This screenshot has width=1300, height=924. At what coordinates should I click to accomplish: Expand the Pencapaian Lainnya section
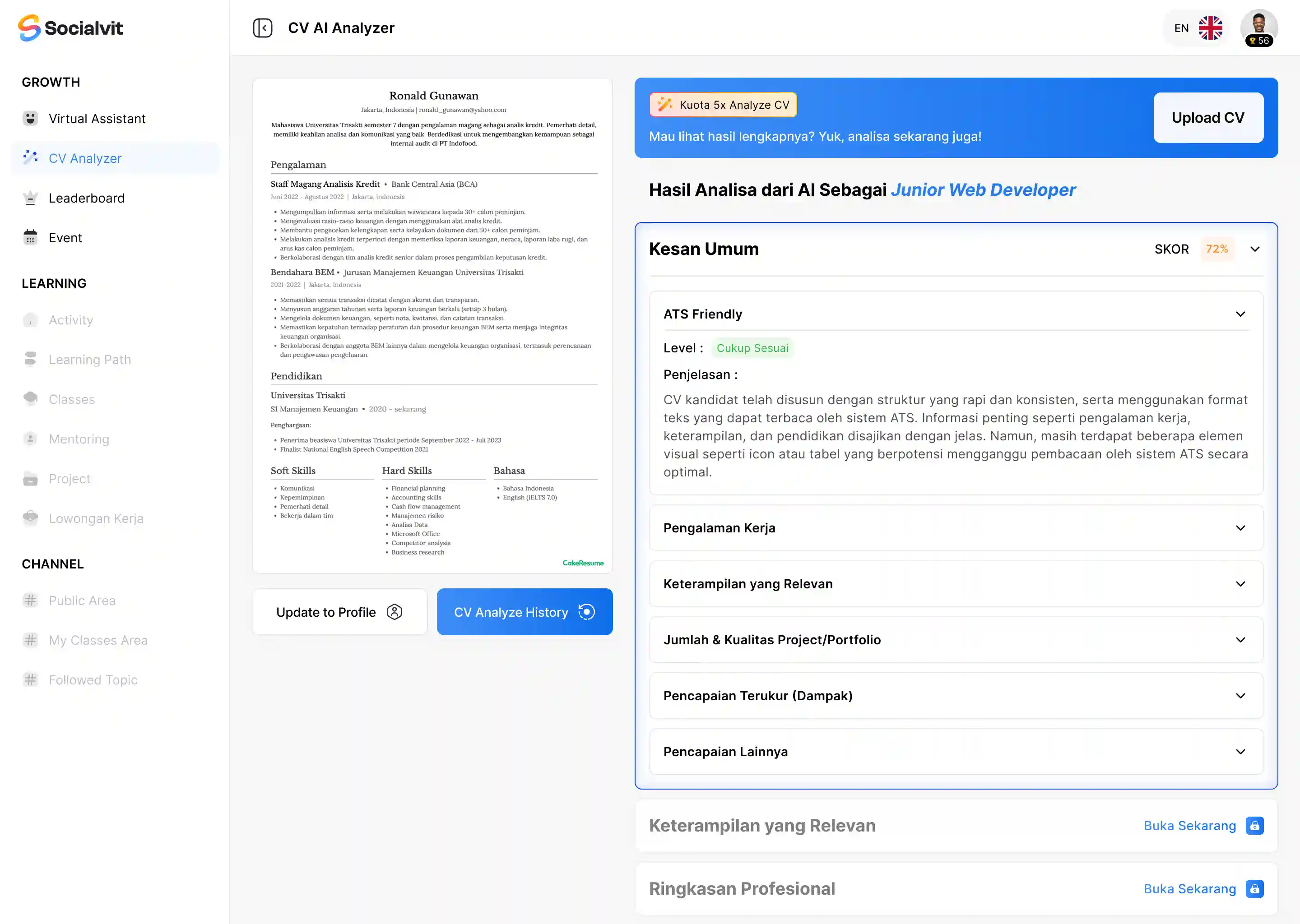pyautogui.click(x=1240, y=752)
